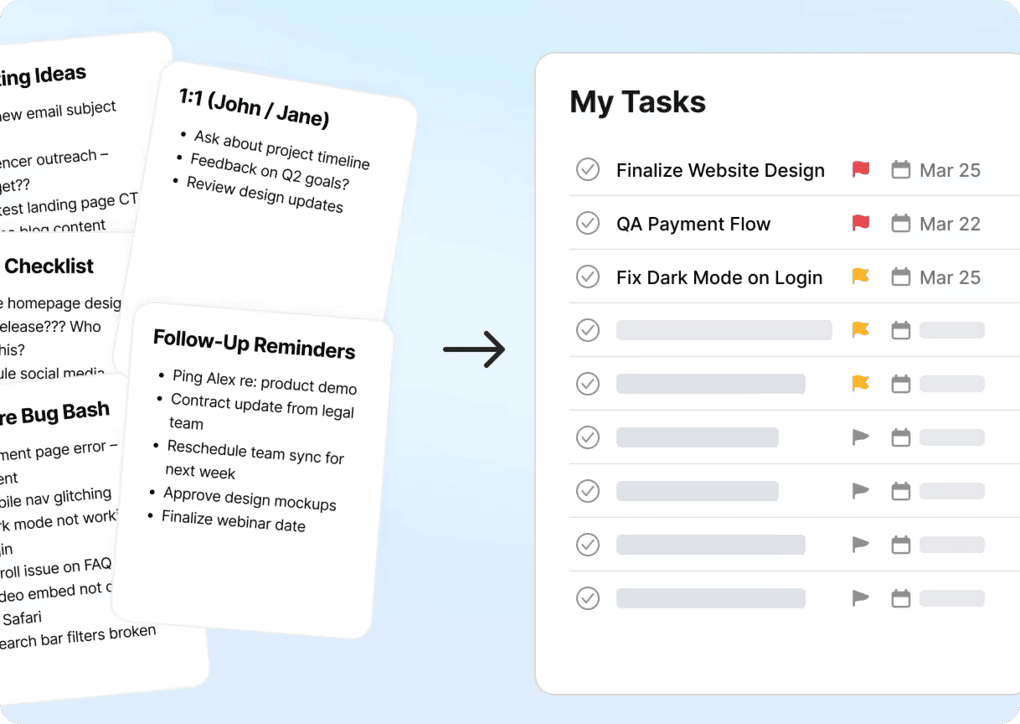Click calendar icon for Finalize Website Design
Viewport: 1020px width, 724px height.
[901, 170]
